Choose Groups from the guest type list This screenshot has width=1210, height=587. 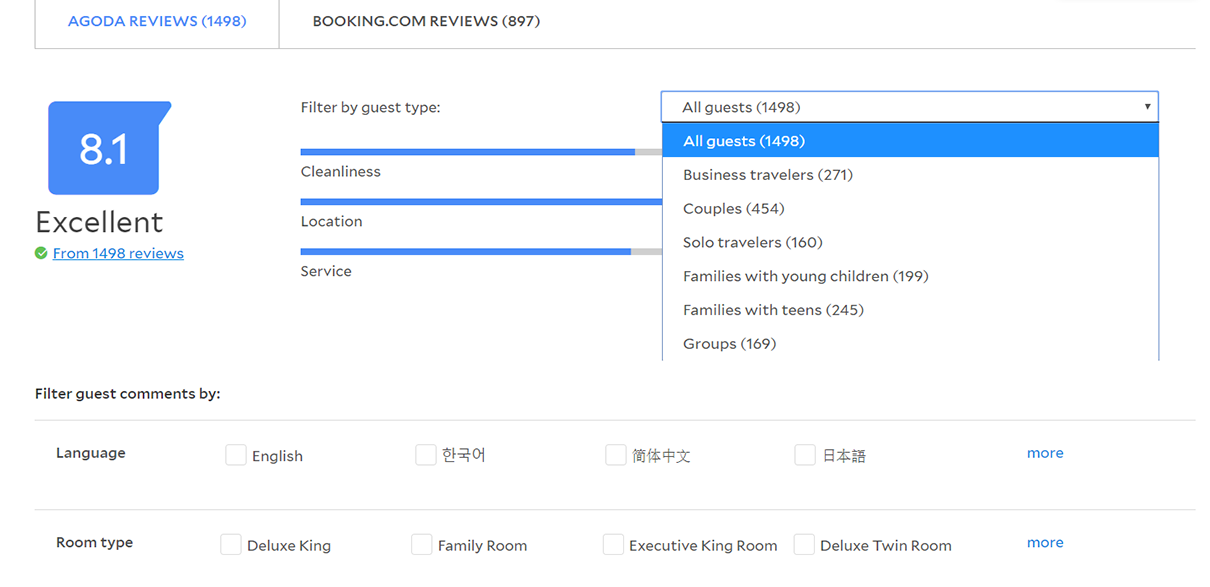point(729,343)
